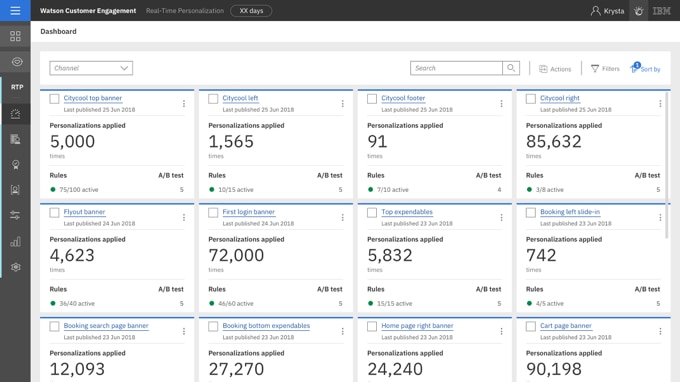Open the Citycool footer link

coord(403,98)
